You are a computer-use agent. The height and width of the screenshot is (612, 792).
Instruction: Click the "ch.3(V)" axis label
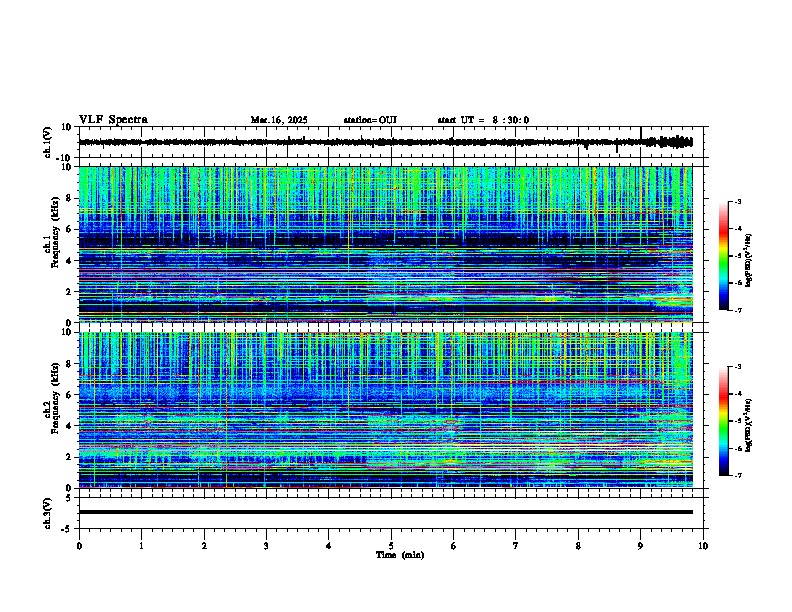(x=48, y=513)
